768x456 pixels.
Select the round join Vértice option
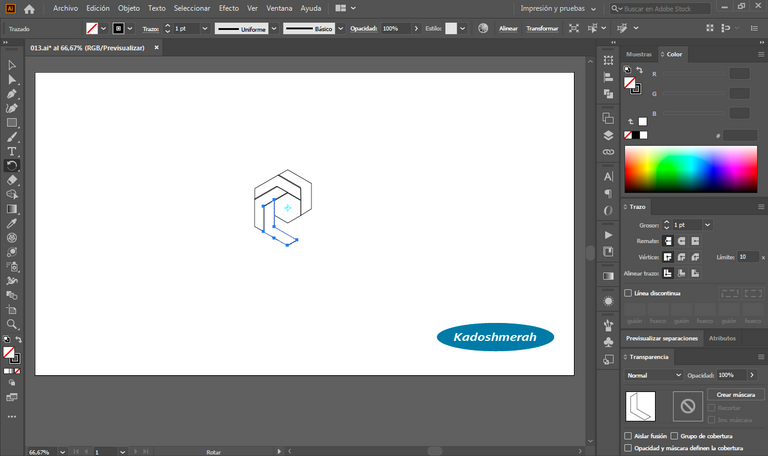pos(681,257)
